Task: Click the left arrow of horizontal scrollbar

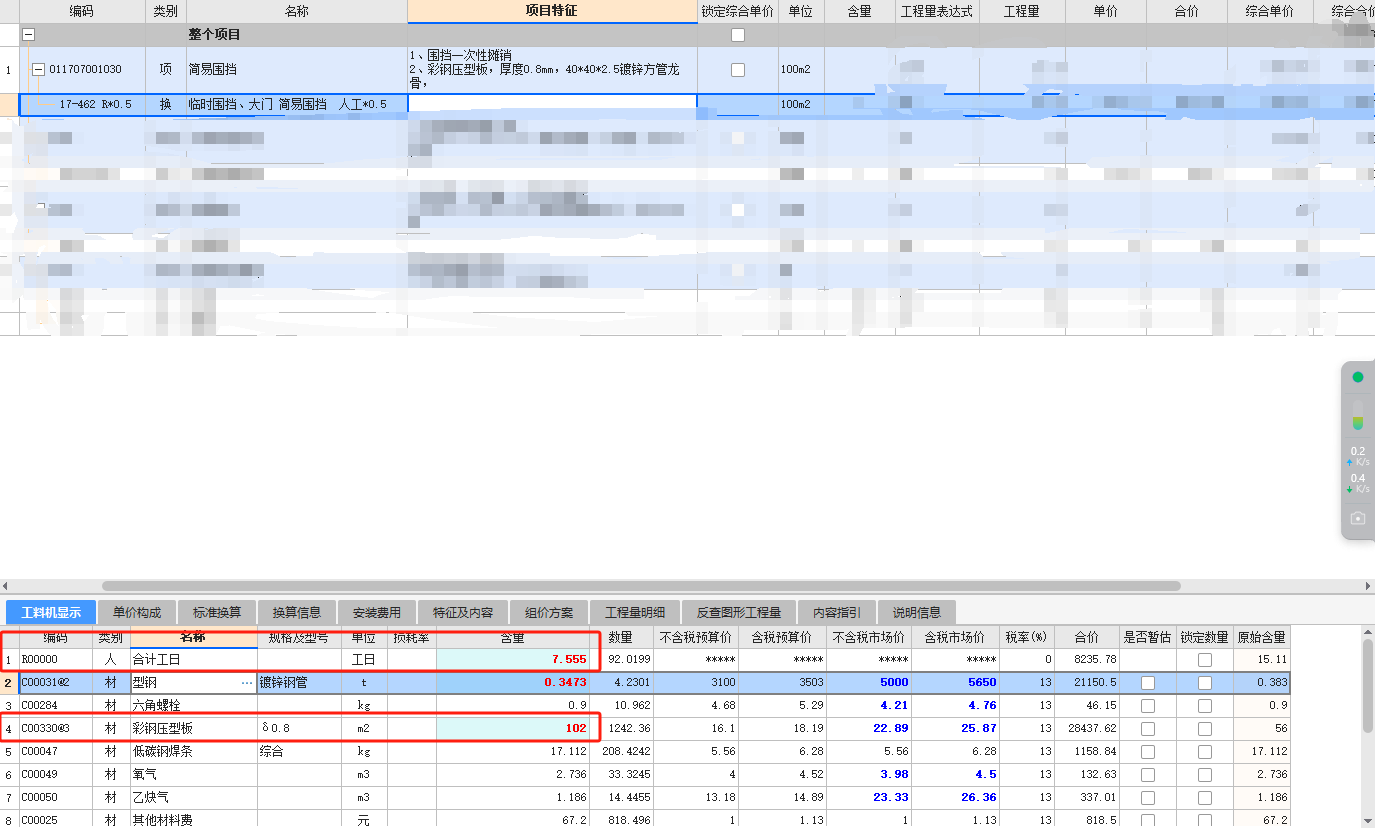Action: pyautogui.click(x=5, y=586)
